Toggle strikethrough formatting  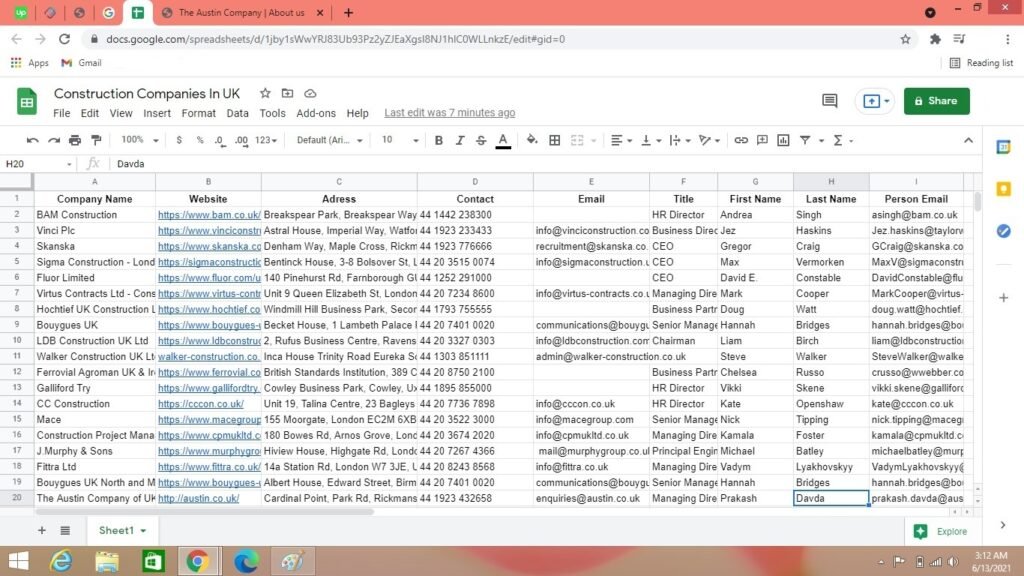481,140
